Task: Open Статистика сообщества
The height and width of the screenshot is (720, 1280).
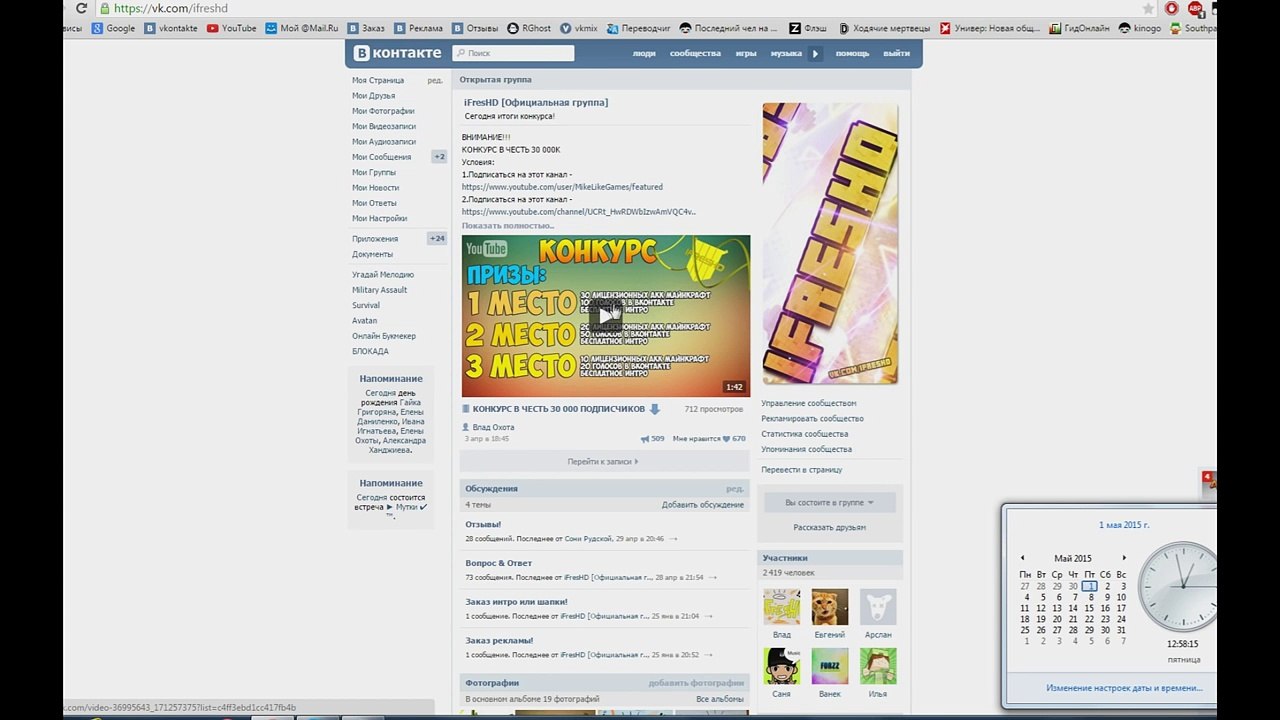Action: pyautogui.click(x=805, y=434)
